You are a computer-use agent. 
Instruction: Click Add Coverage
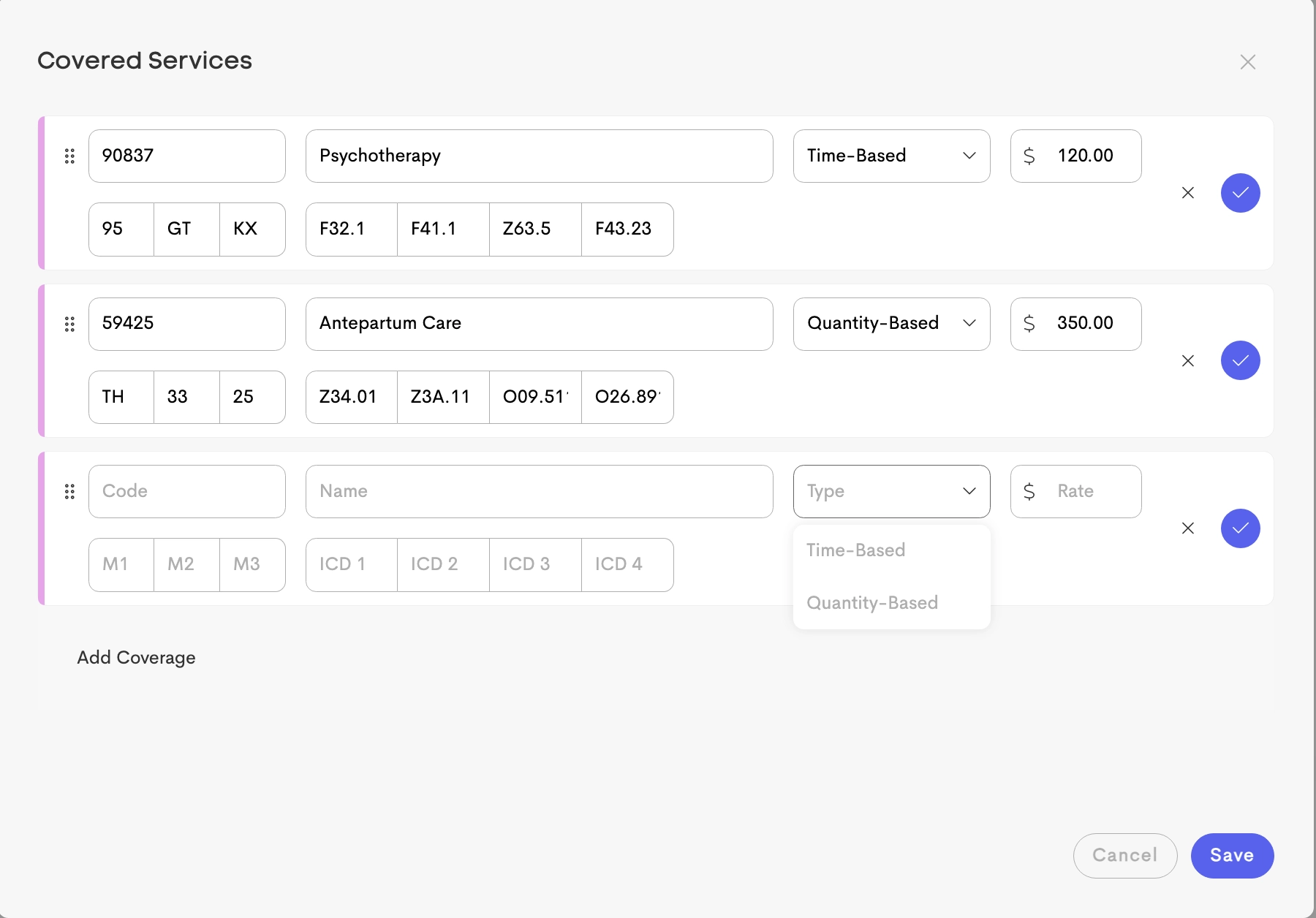(137, 658)
